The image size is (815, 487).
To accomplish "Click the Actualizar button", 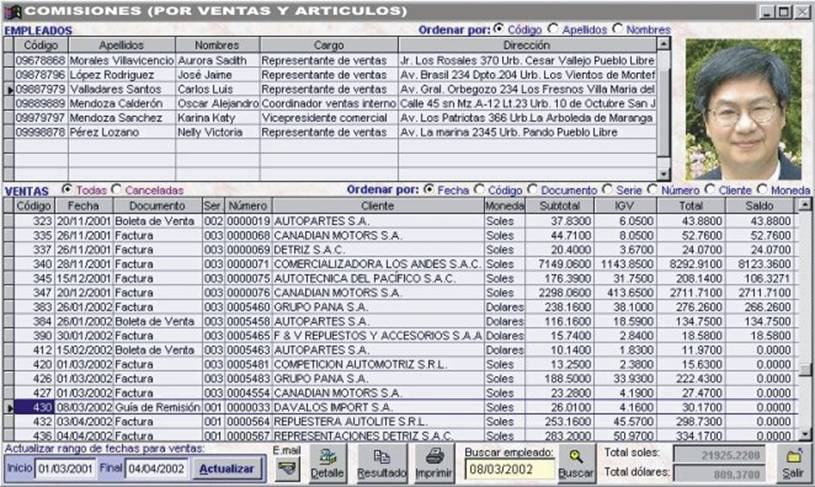I will click(227, 469).
